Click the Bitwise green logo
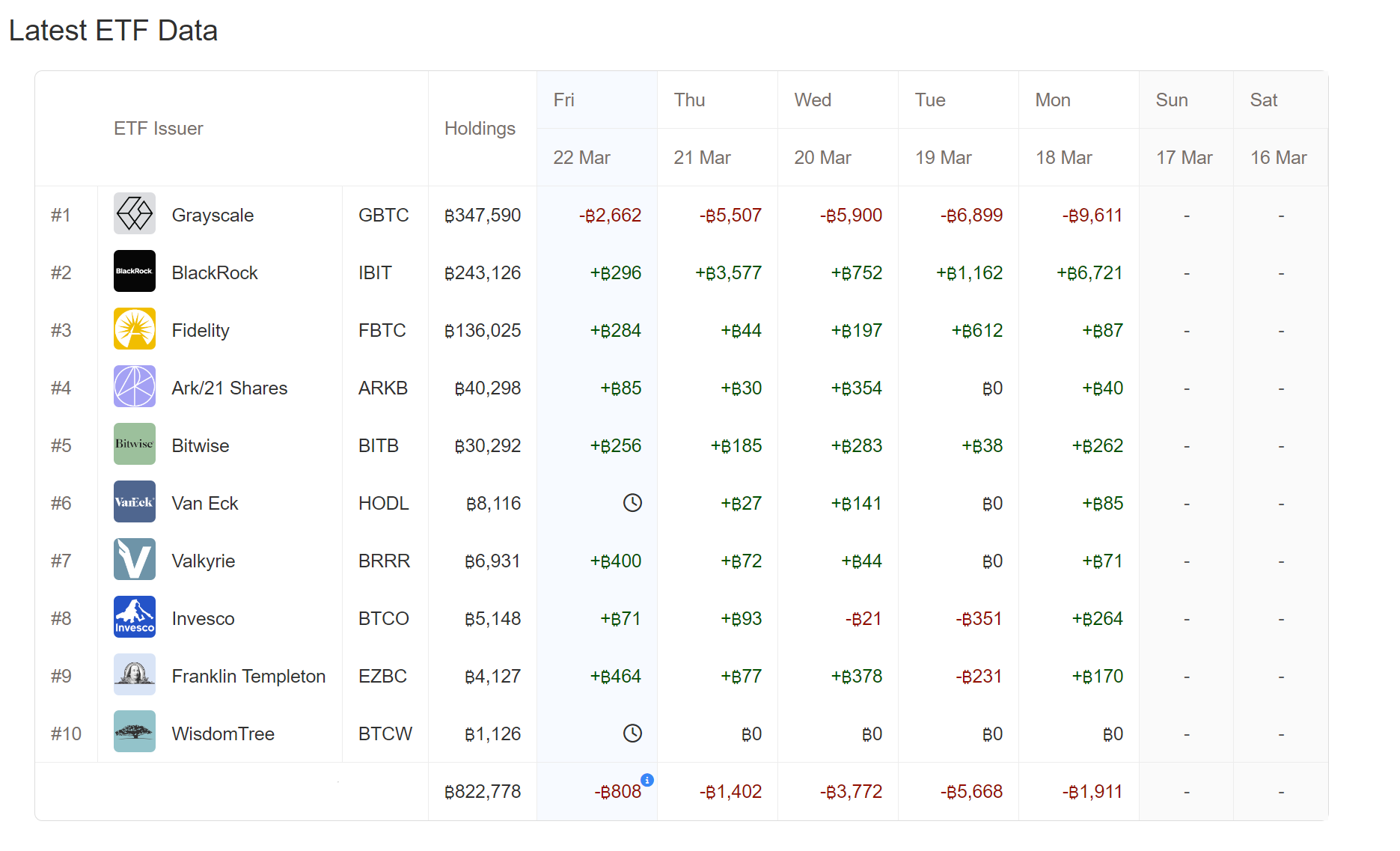The image size is (1400, 851). 135,445
